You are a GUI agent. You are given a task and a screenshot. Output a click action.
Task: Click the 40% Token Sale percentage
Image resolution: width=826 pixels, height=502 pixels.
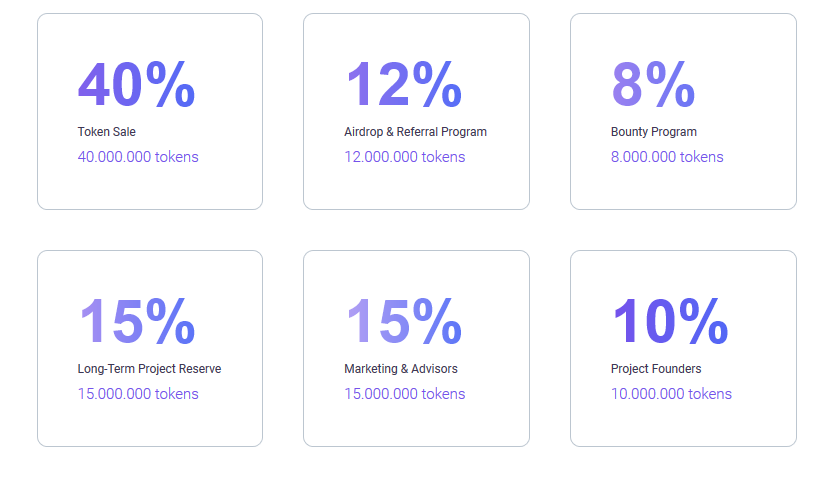pyautogui.click(x=137, y=85)
